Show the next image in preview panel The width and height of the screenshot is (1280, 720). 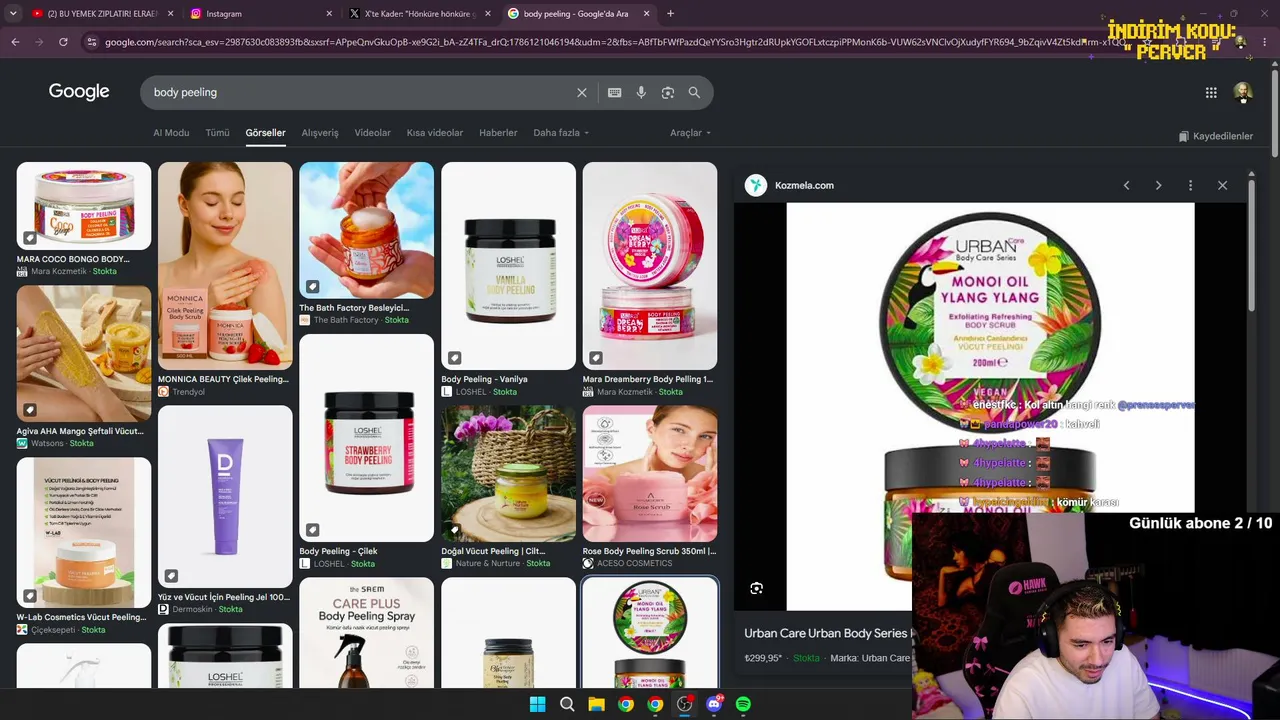tap(1158, 185)
